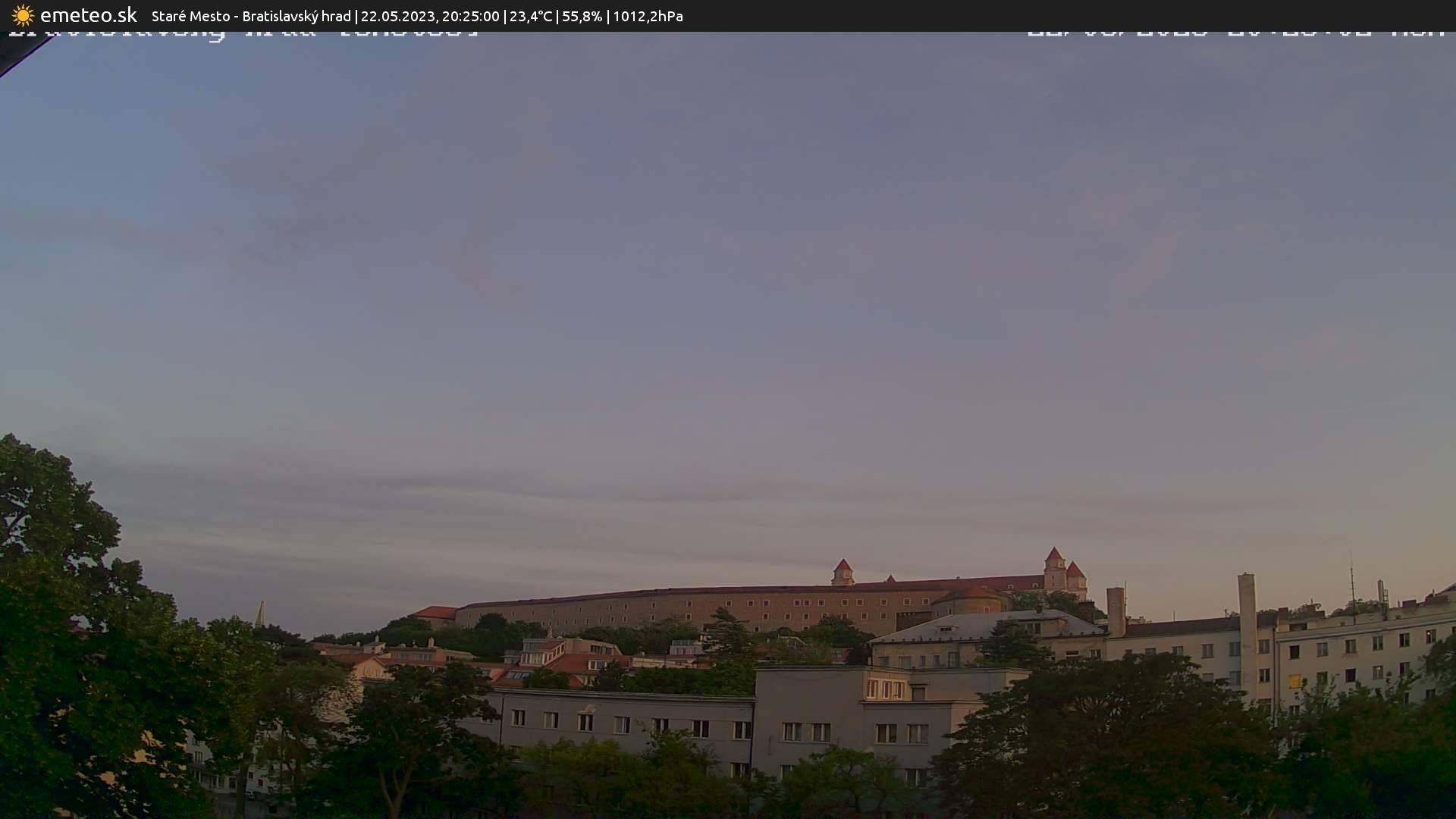Click the lit yellow window on right building

[x=1294, y=681]
